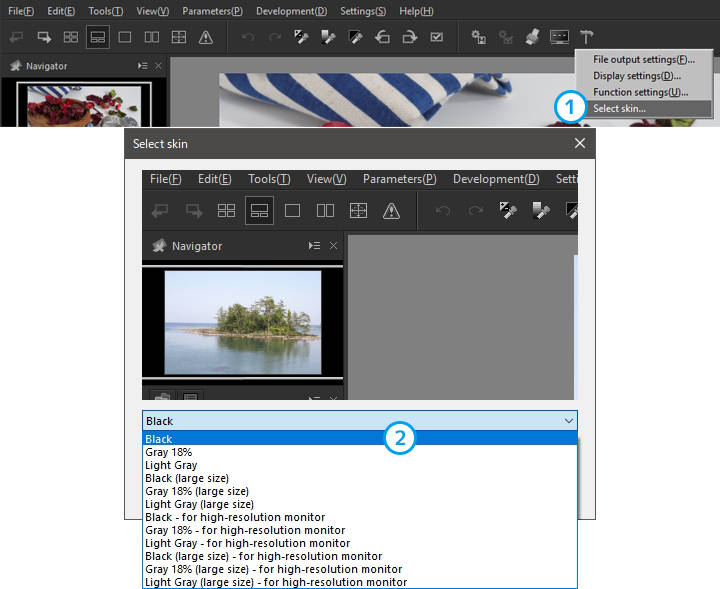This screenshot has height=589, width=720.
Task: Click the previous image arrow in main toolbar
Action: click(17, 37)
